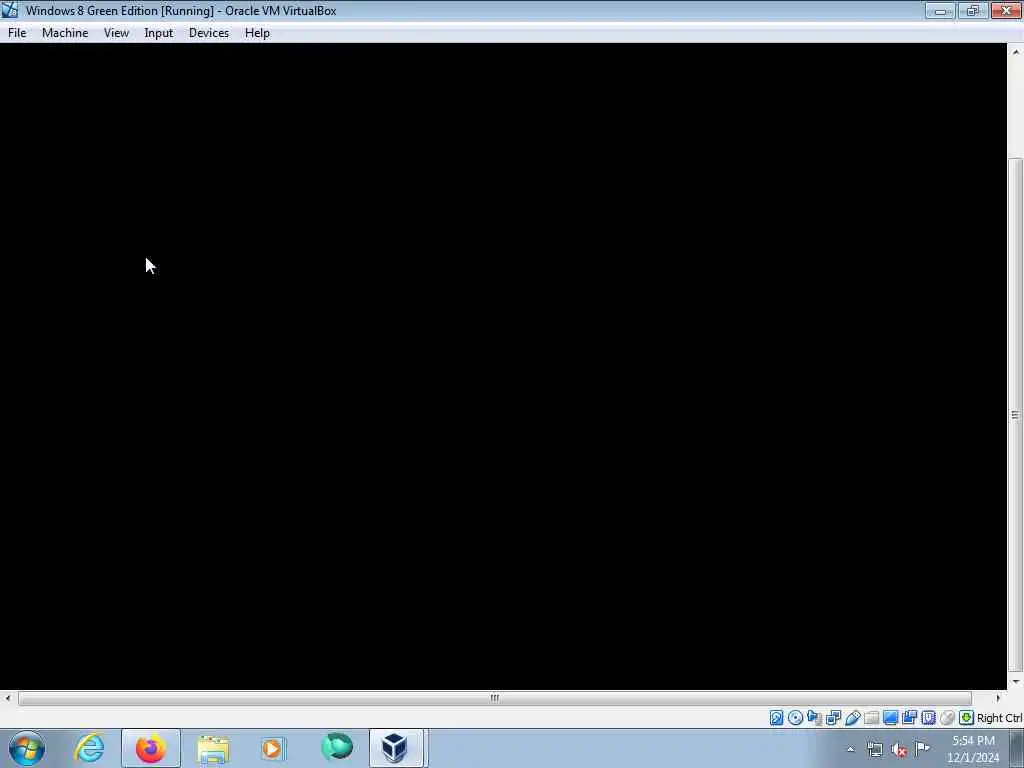Click the CPU virtualization status icon
Viewport: 1024px width, 768px height.
tap(928, 718)
